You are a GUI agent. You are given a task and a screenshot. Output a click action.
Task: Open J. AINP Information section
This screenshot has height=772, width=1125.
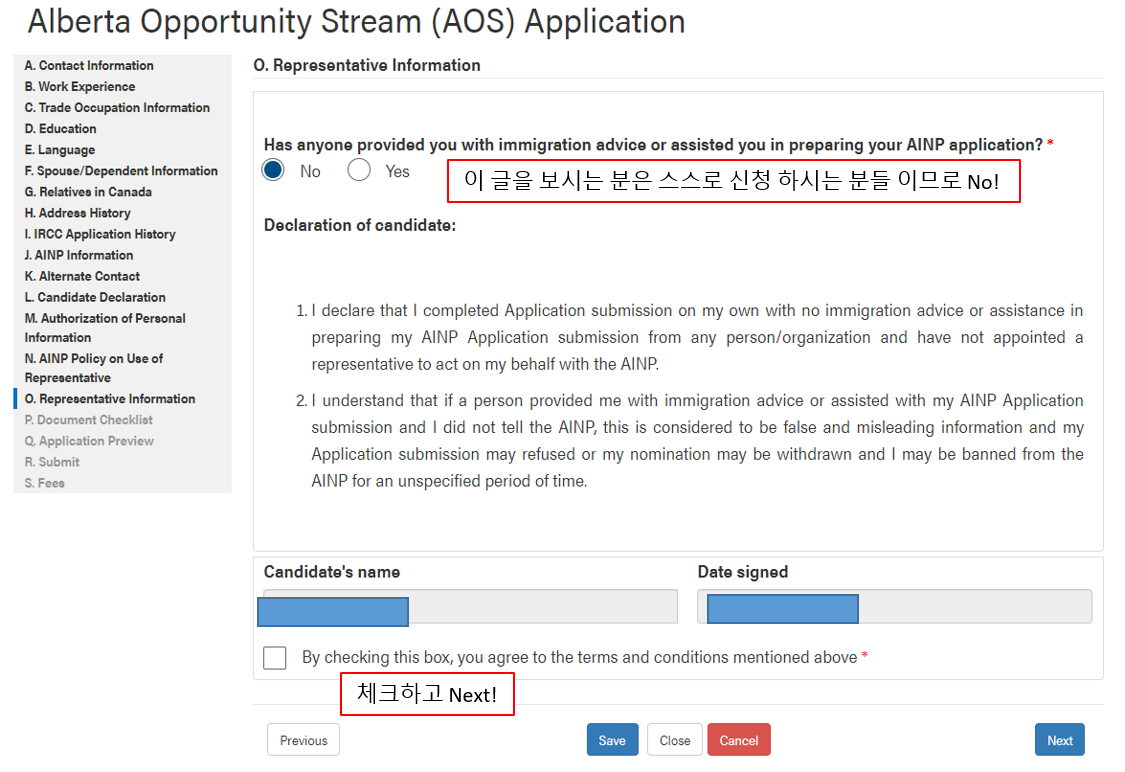coord(79,255)
